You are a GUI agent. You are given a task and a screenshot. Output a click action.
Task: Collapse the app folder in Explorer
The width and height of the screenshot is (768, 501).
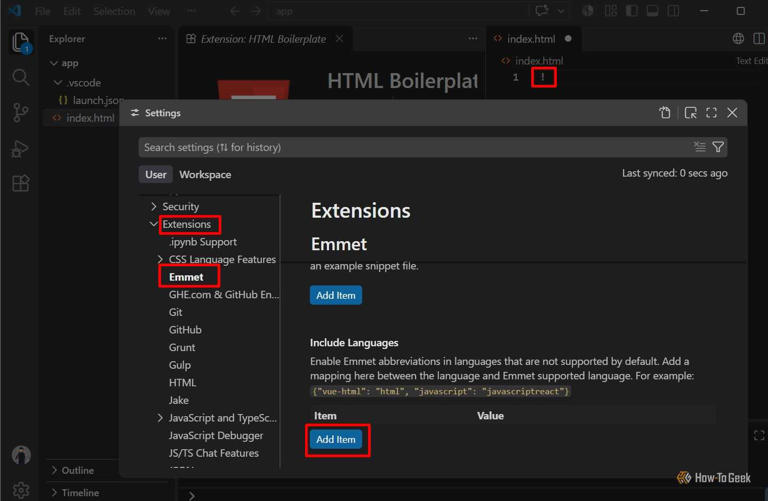[x=54, y=63]
